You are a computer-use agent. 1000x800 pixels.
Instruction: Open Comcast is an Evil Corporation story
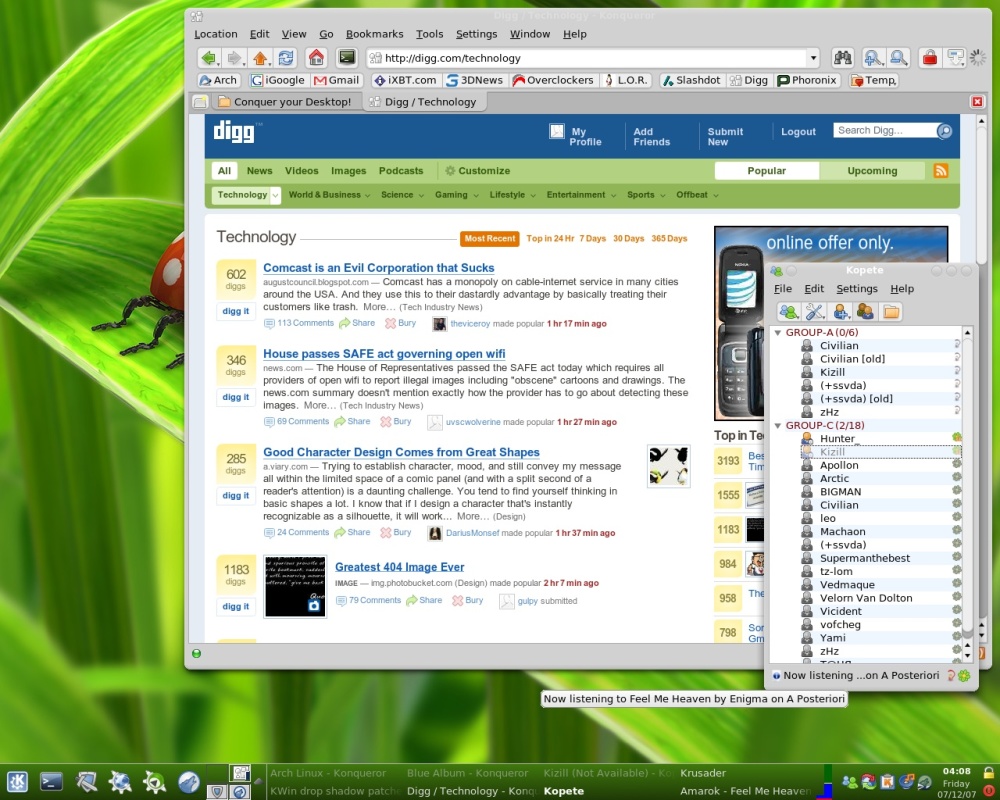point(379,268)
